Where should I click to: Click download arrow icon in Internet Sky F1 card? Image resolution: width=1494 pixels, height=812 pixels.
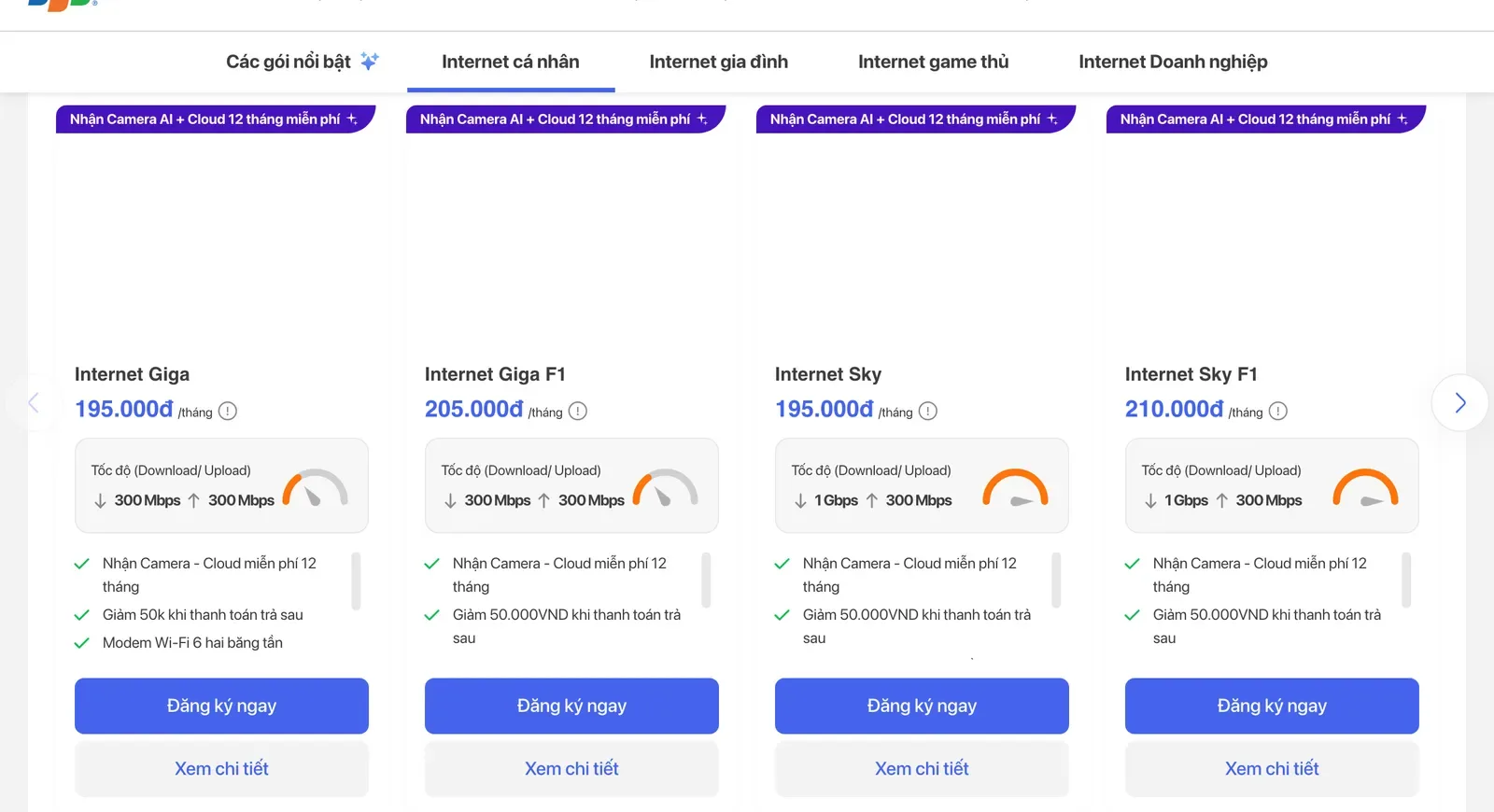tap(1150, 501)
